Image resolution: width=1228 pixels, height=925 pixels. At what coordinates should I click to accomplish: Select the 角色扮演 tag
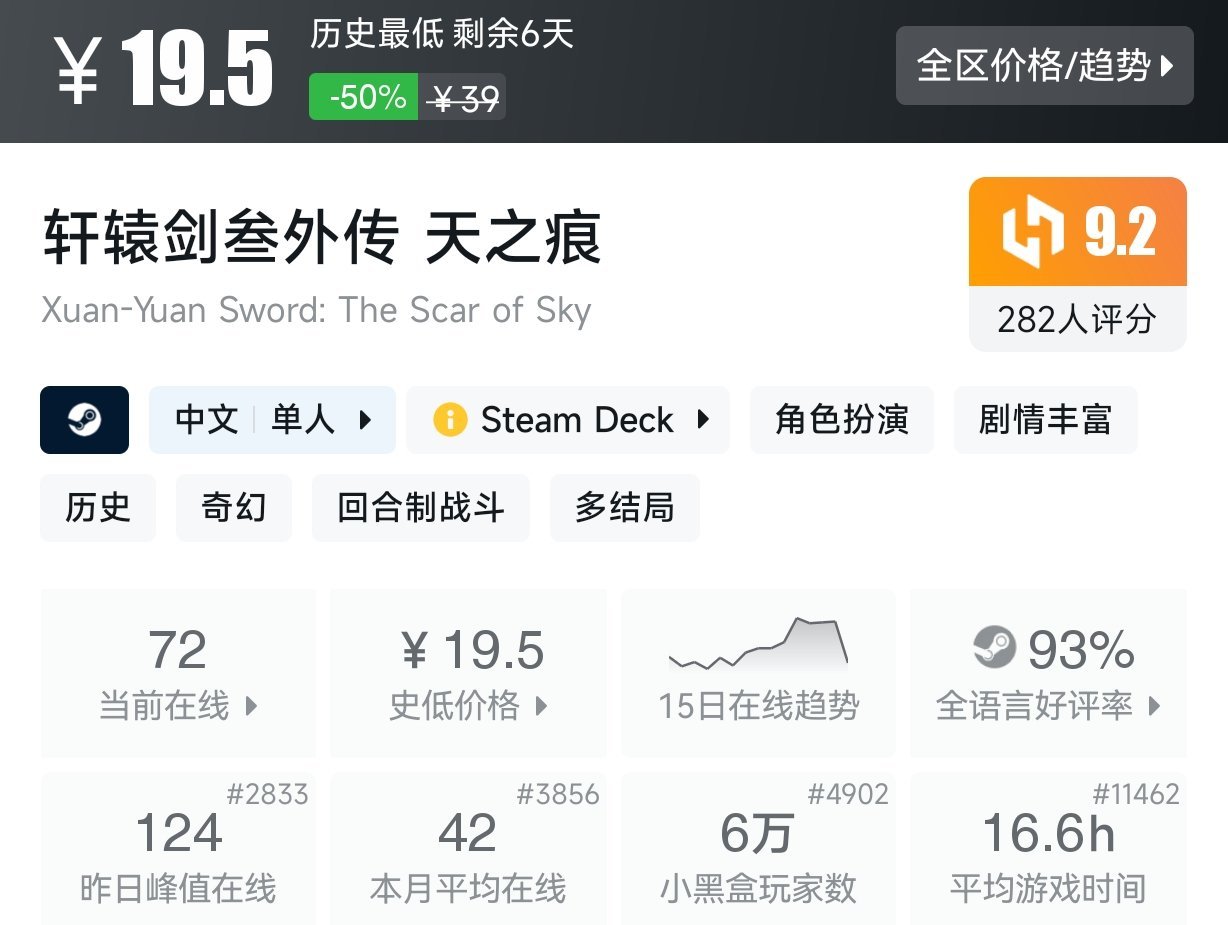click(841, 420)
